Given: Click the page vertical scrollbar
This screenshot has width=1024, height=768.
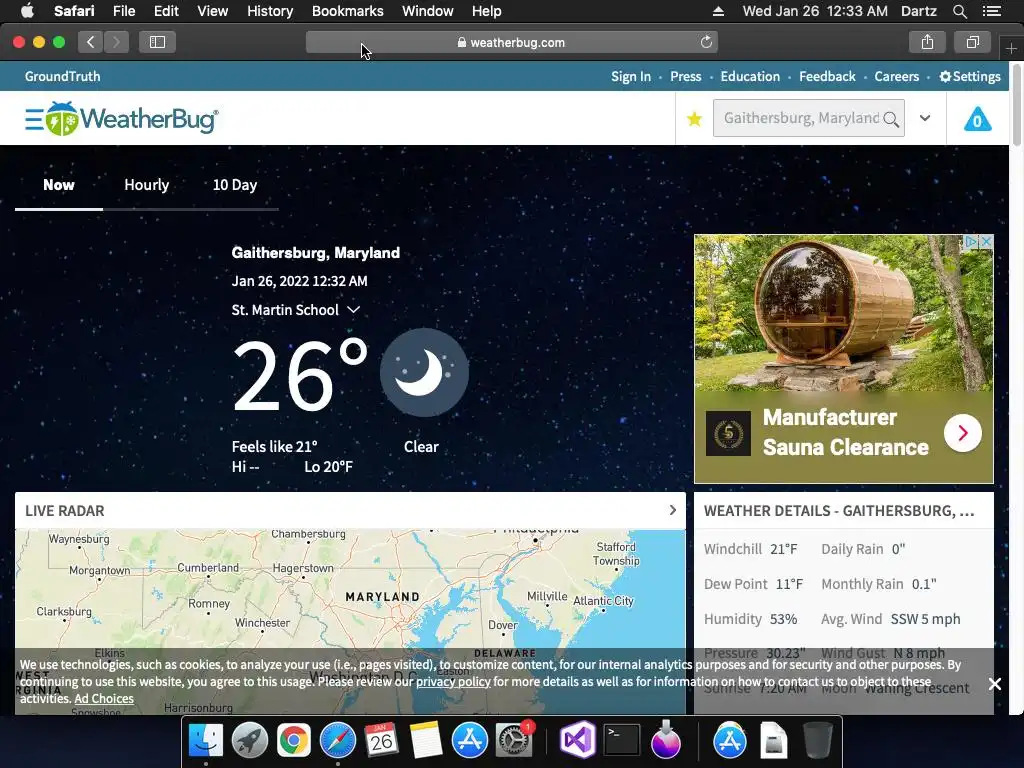Looking at the screenshot, I should (1016, 104).
